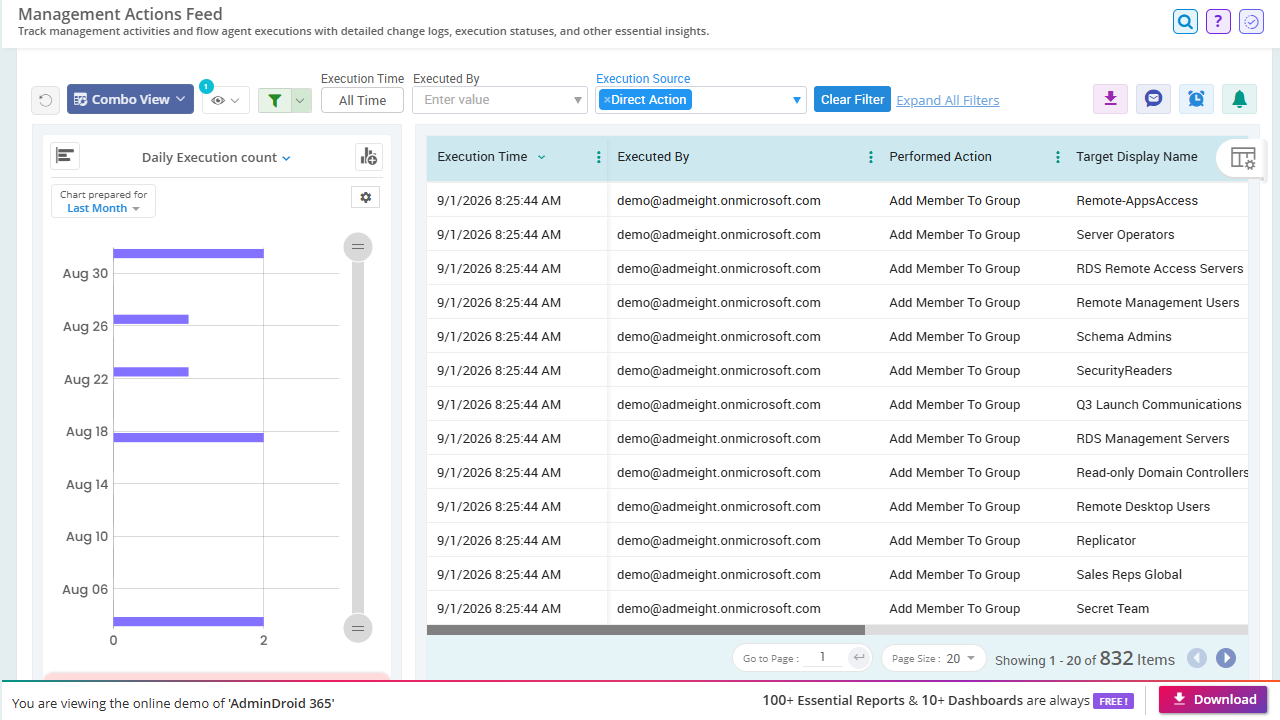Click the Clear Filter button
The width and height of the screenshot is (1280, 720).
852,99
